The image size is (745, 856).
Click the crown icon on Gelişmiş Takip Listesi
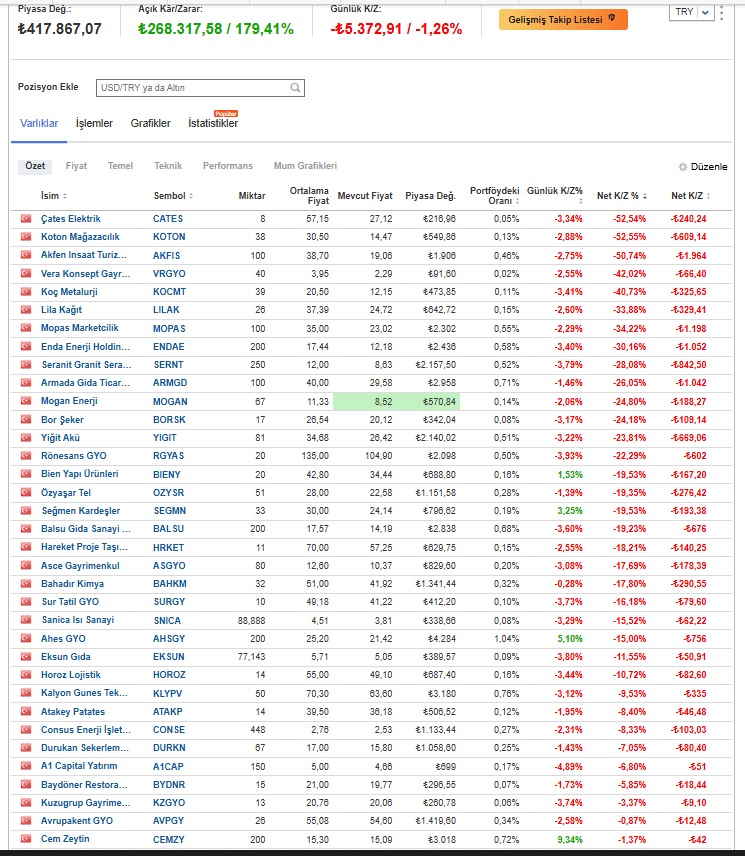(612, 18)
